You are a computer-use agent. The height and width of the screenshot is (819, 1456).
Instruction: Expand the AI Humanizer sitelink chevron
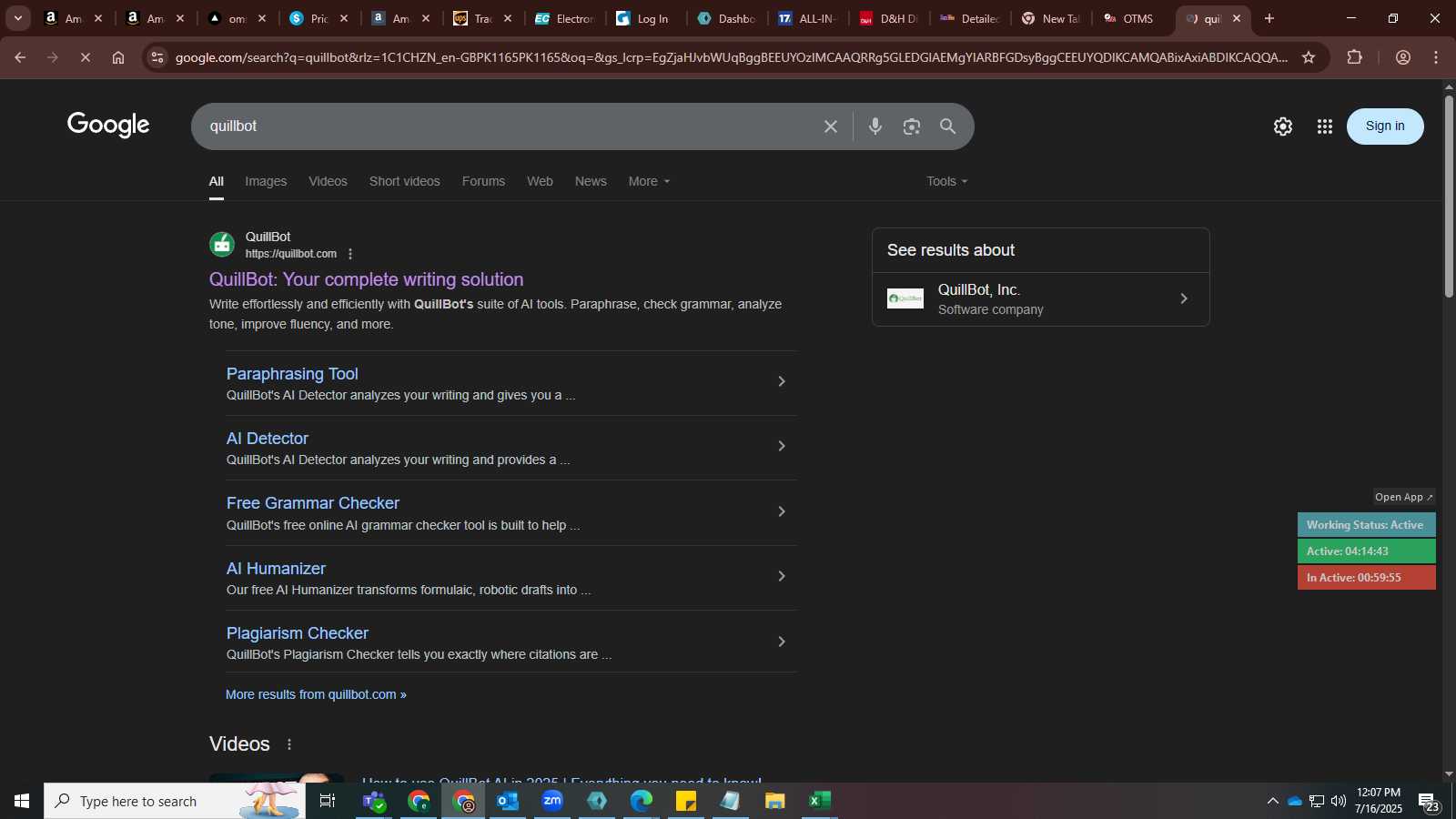(781, 576)
